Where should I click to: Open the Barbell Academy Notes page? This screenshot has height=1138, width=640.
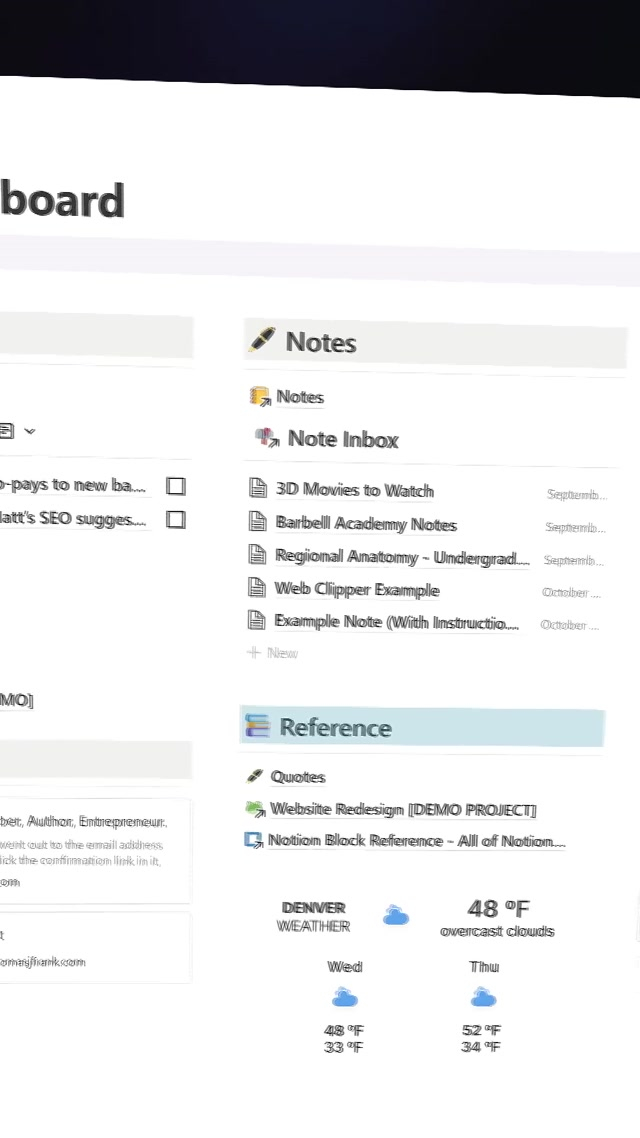pyautogui.click(x=366, y=524)
